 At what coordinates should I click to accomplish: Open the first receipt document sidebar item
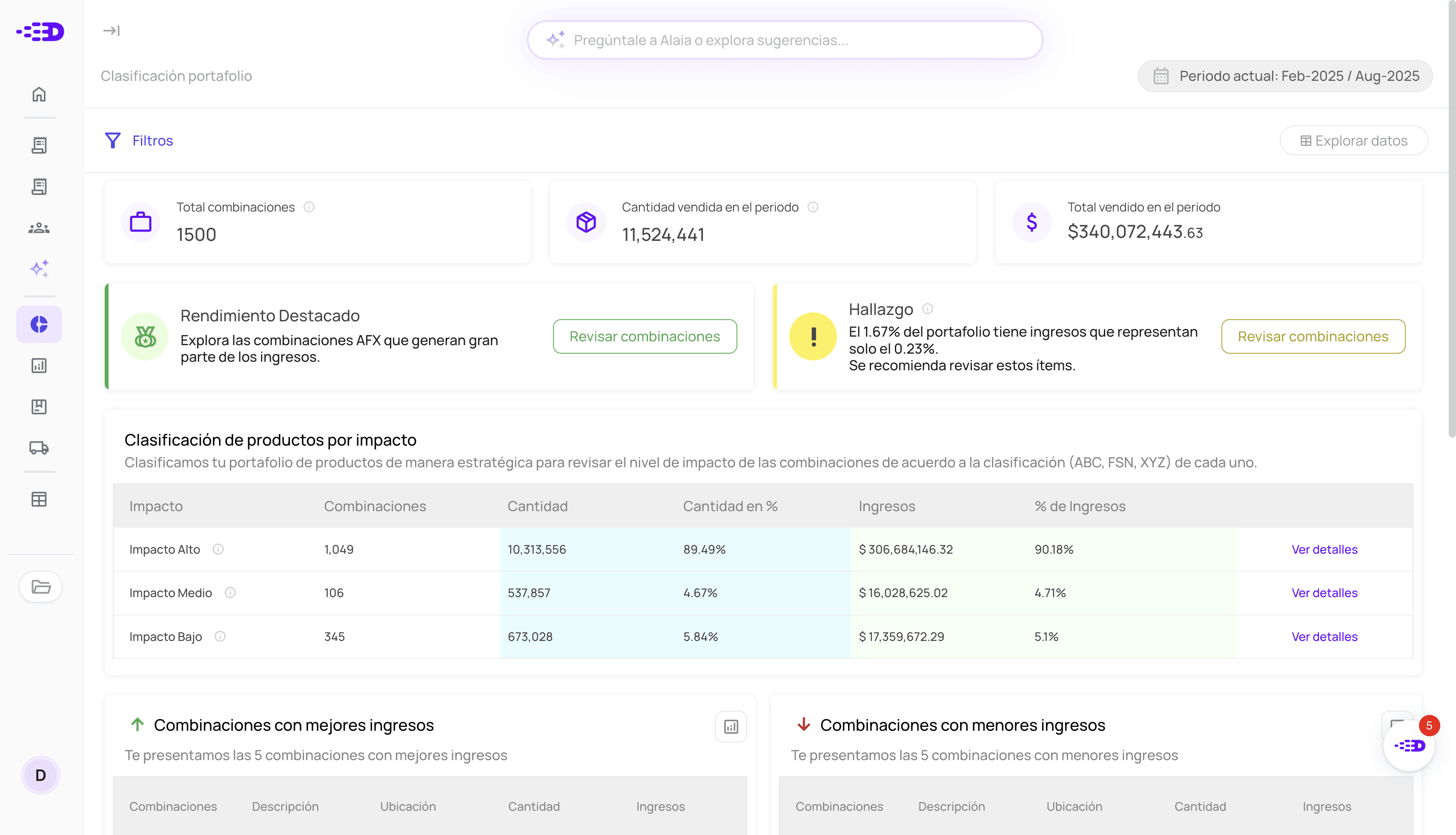(39, 145)
